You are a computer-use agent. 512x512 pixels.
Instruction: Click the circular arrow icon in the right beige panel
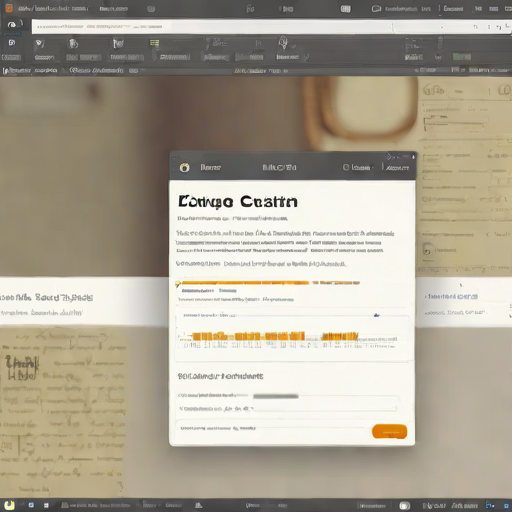427,250
